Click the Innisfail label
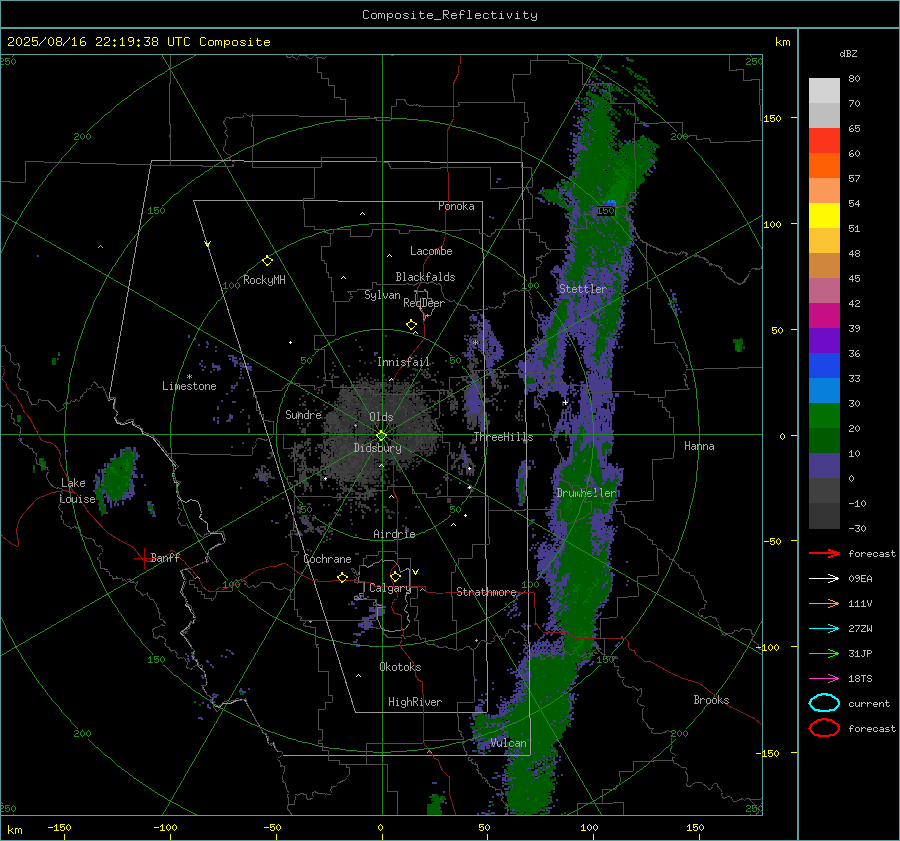 coord(403,362)
